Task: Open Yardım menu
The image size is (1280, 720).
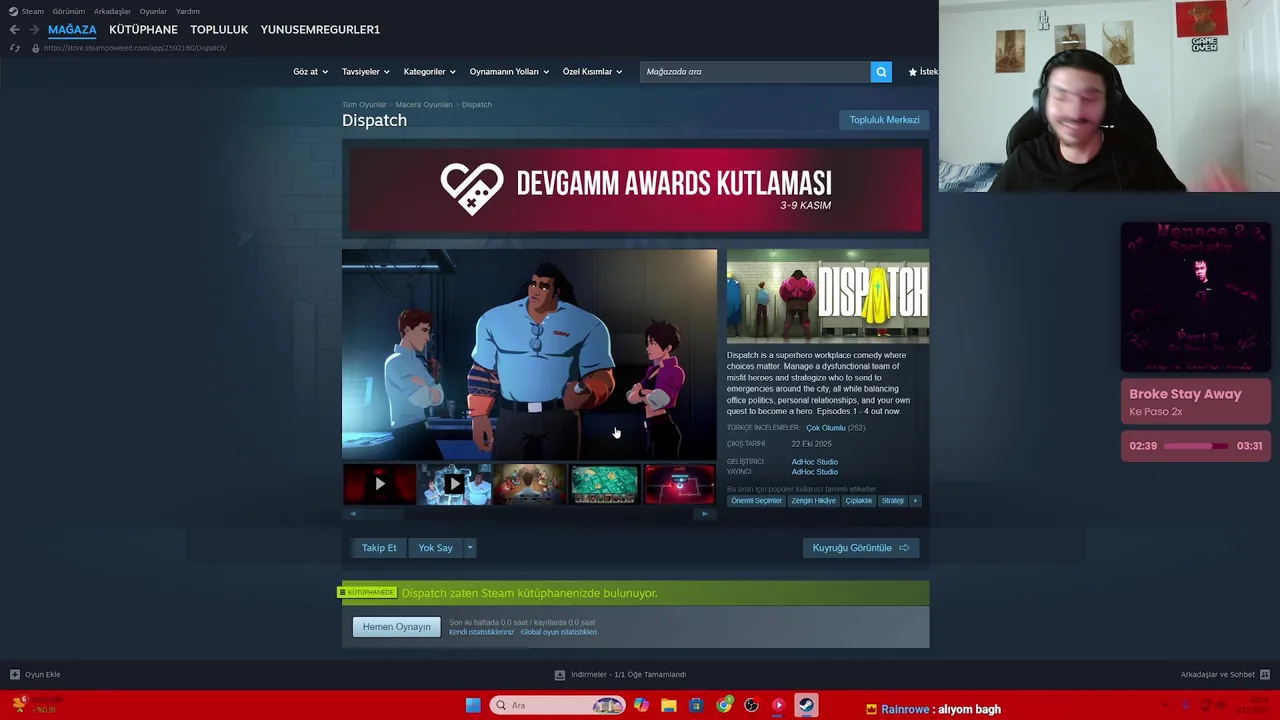Action: 188,11
